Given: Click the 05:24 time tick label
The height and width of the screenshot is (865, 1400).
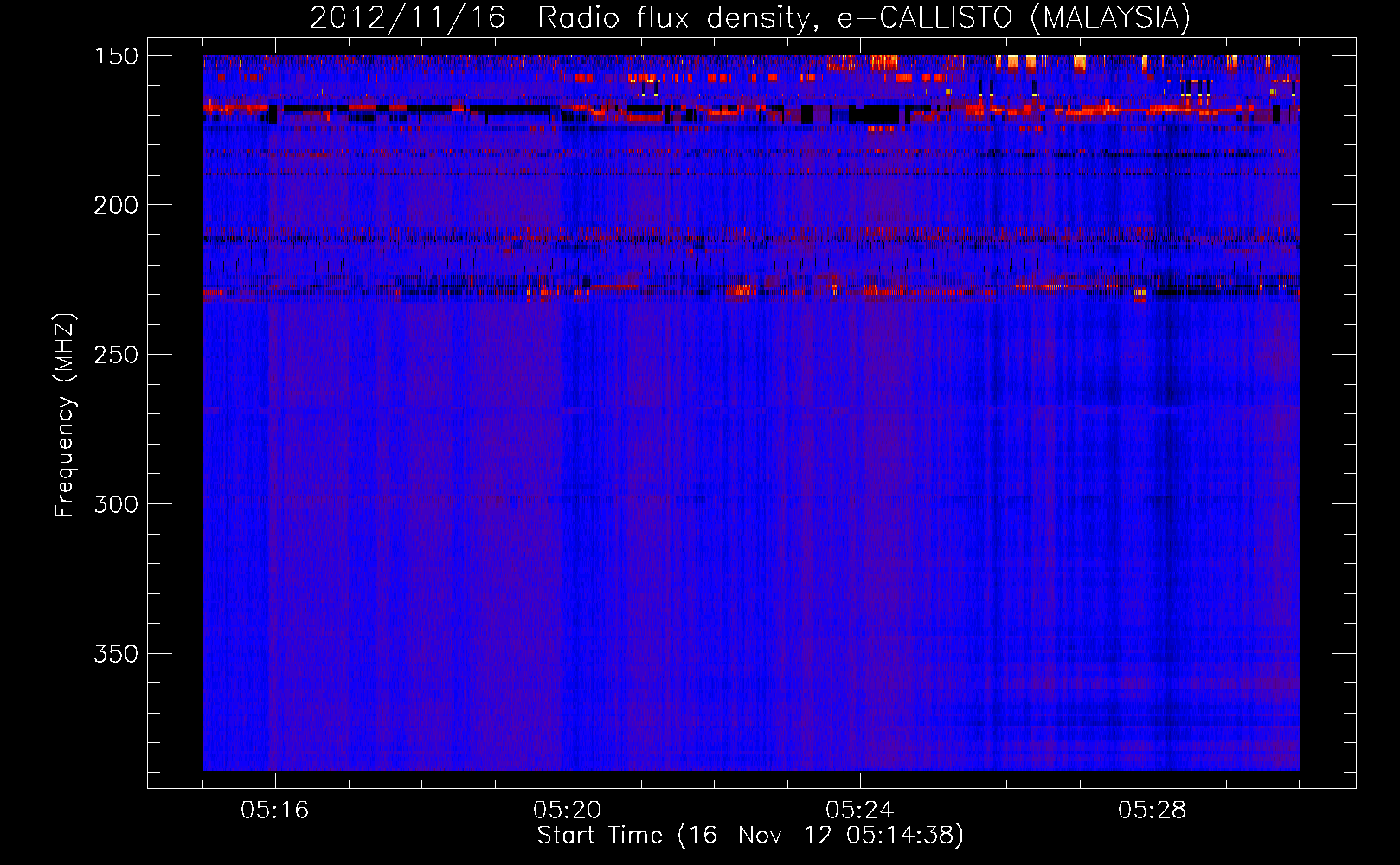Looking at the screenshot, I should (x=860, y=811).
